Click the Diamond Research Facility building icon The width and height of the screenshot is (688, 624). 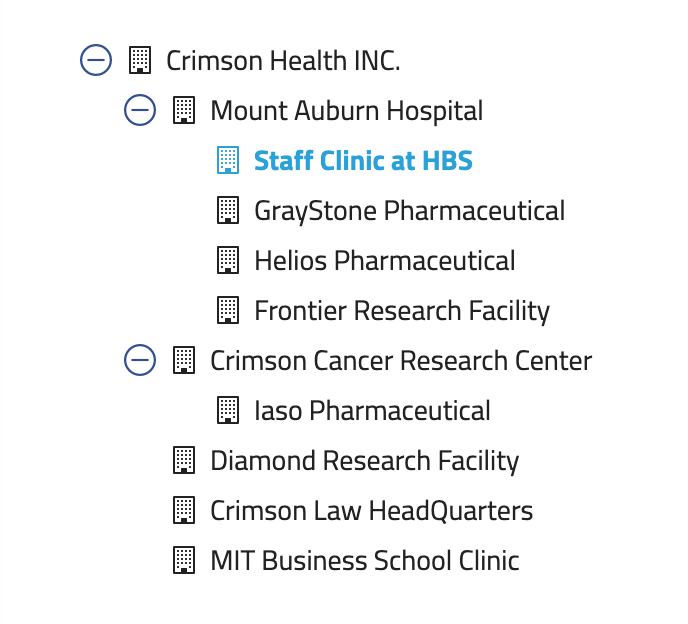pos(184,460)
